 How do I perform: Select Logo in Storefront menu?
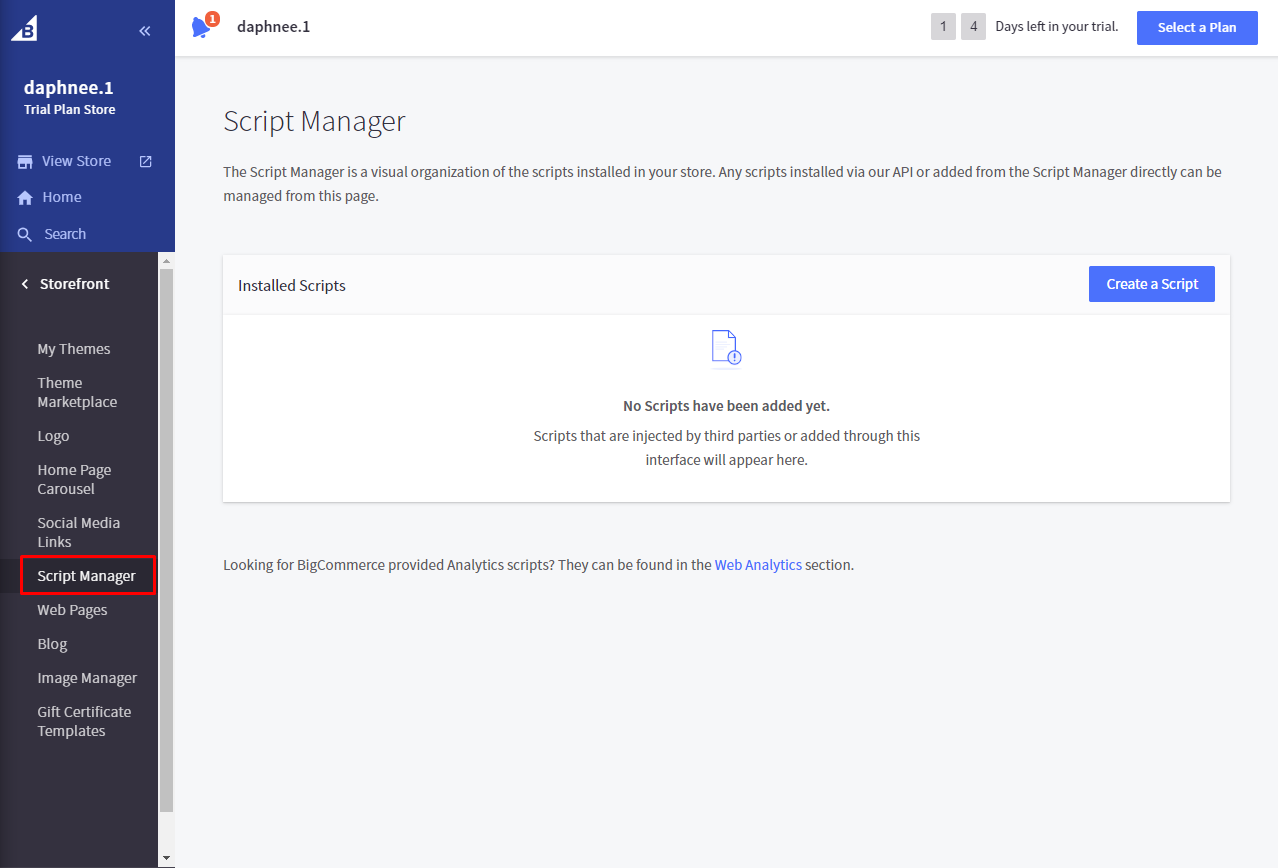tap(53, 436)
